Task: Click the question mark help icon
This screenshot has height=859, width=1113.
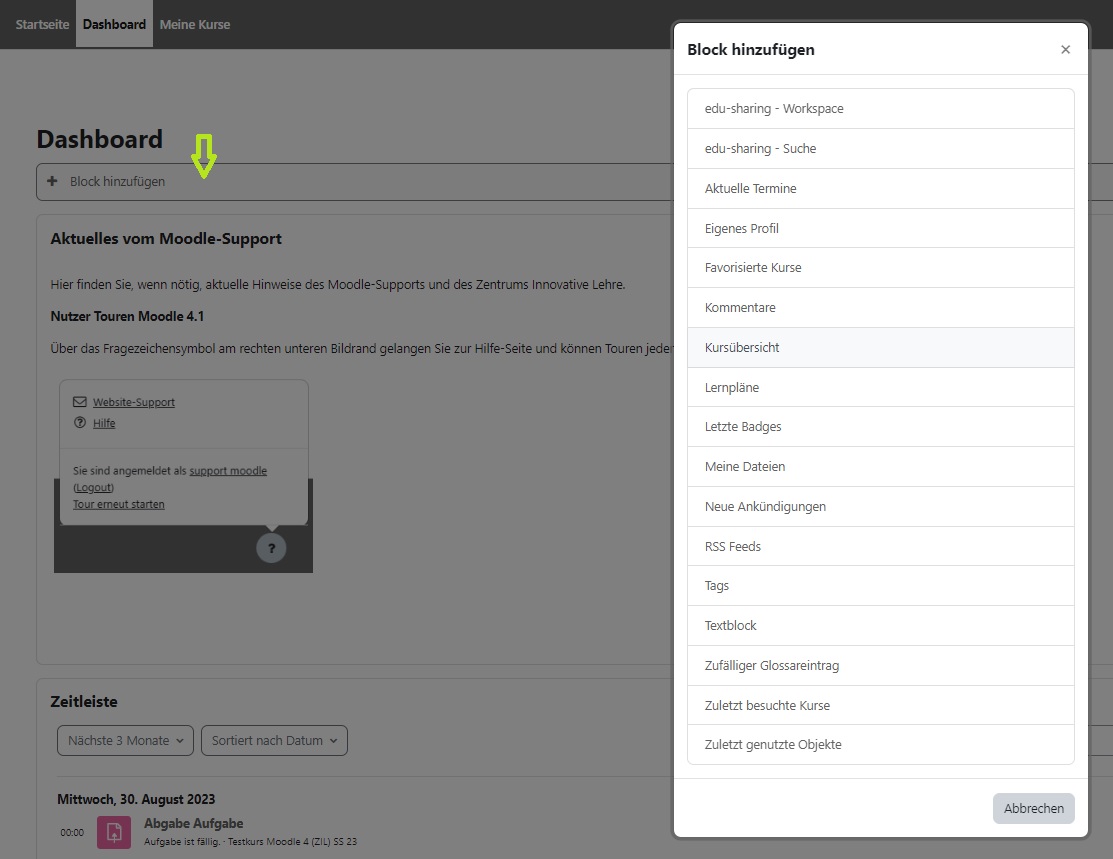Action: click(x=271, y=548)
